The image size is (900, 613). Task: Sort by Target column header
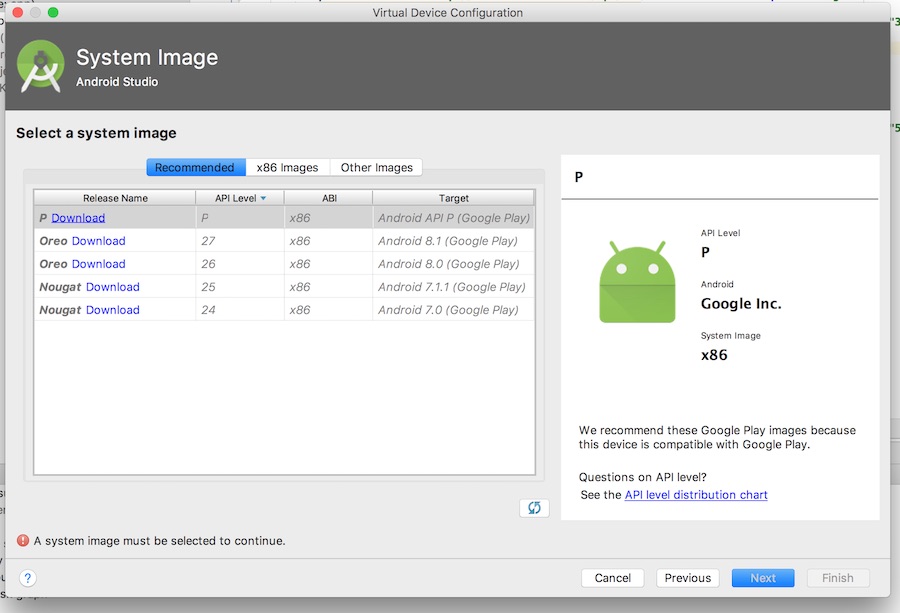[x=453, y=198]
